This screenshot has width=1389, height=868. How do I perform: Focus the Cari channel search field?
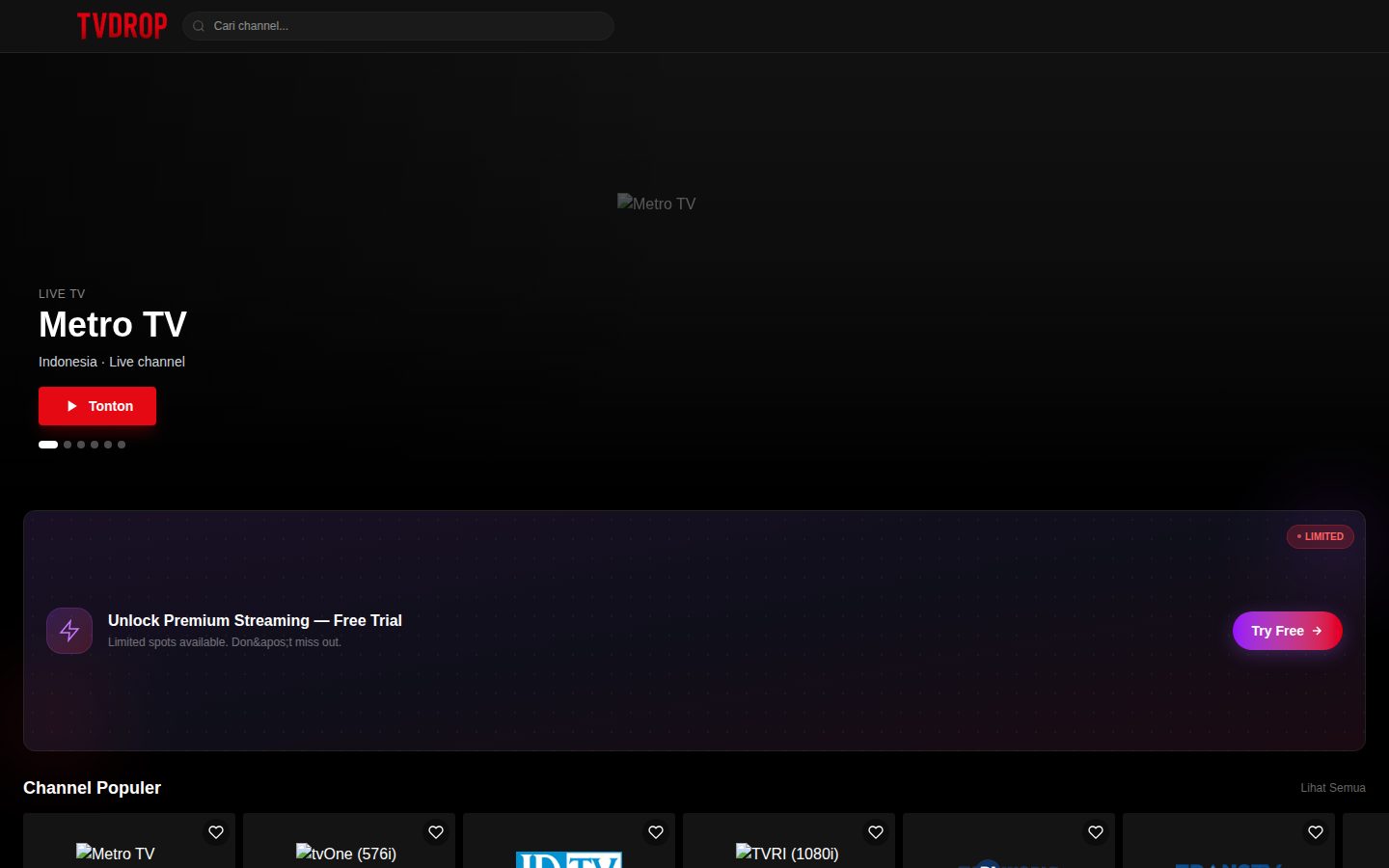[397, 26]
